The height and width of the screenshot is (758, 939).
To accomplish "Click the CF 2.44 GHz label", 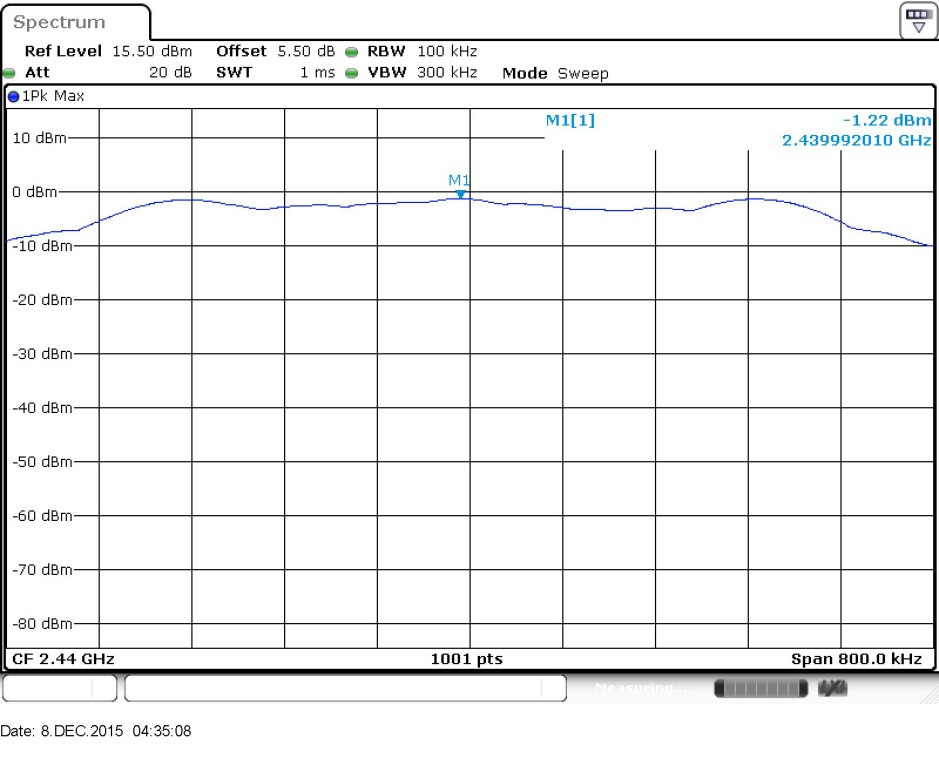I will [63, 659].
